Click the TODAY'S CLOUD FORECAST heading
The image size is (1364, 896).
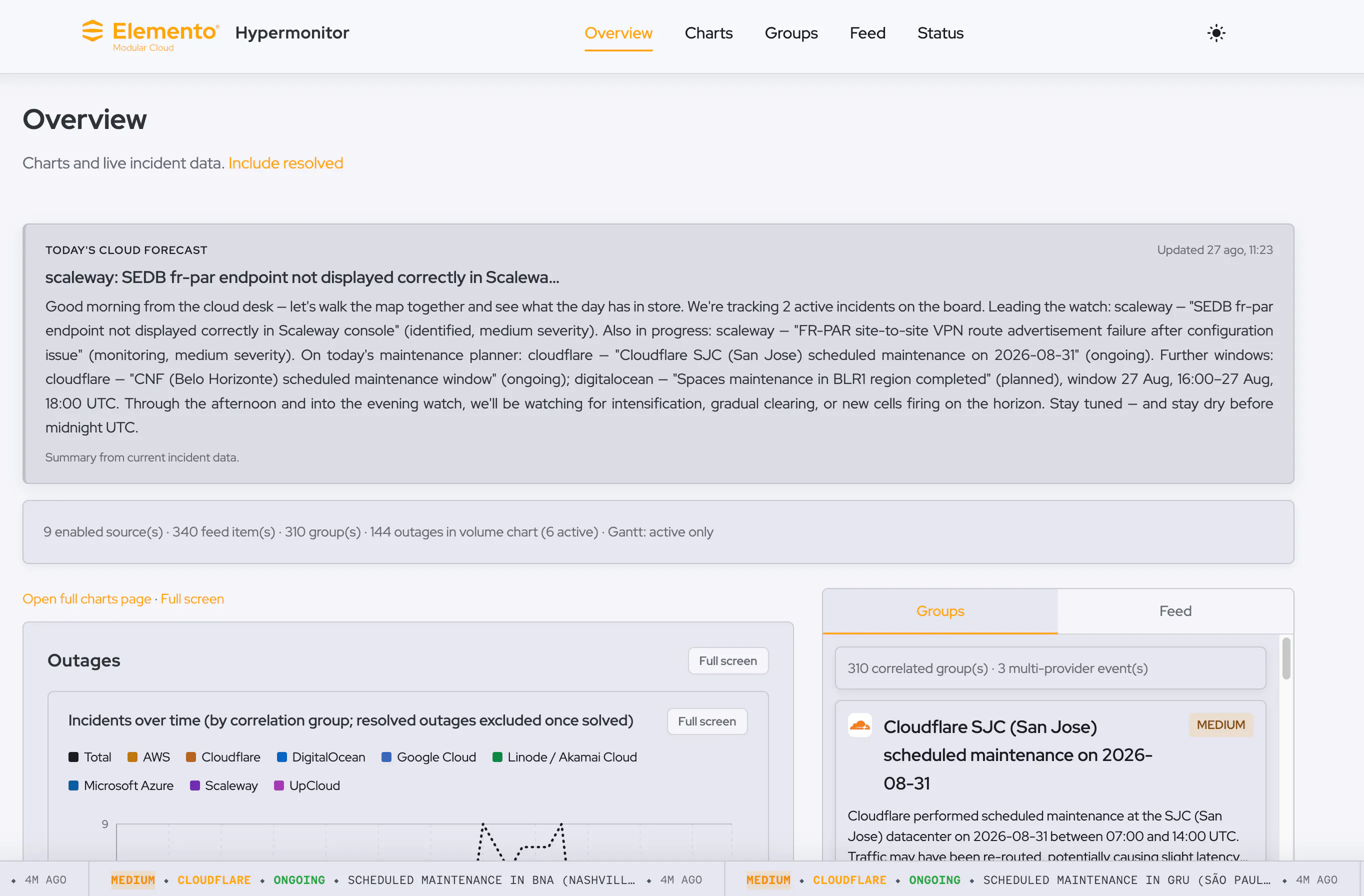click(126, 250)
